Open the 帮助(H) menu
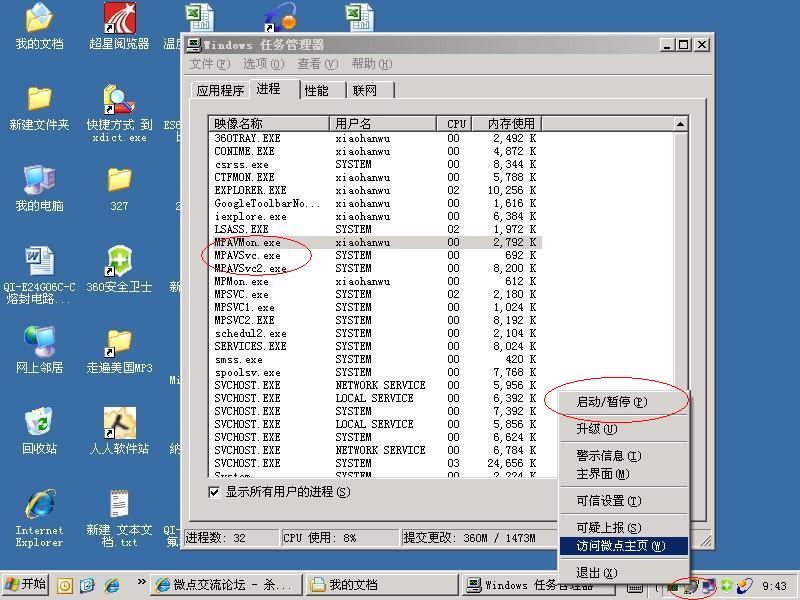 tap(371, 64)
